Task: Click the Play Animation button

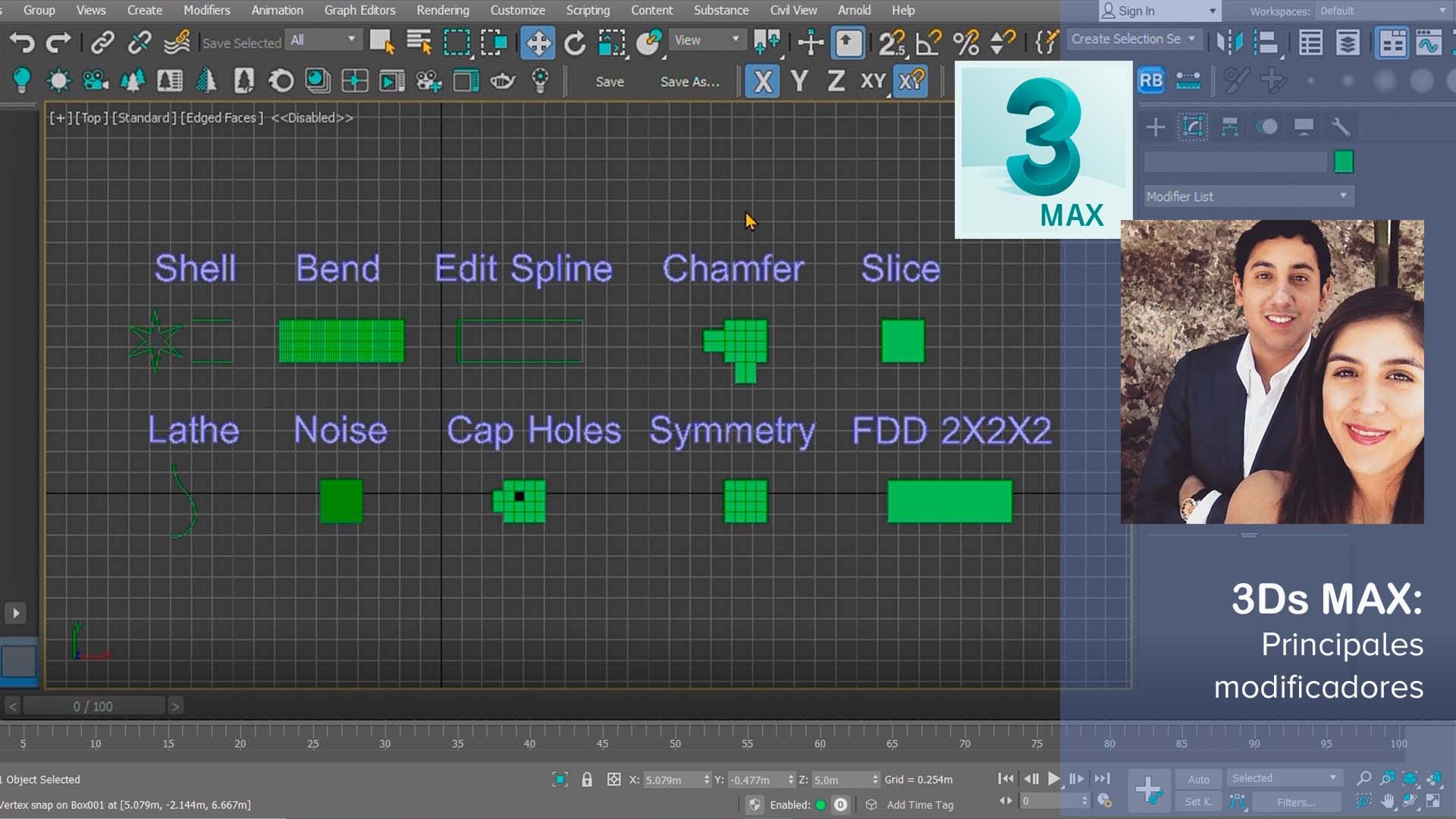Action: (1053, 779)
